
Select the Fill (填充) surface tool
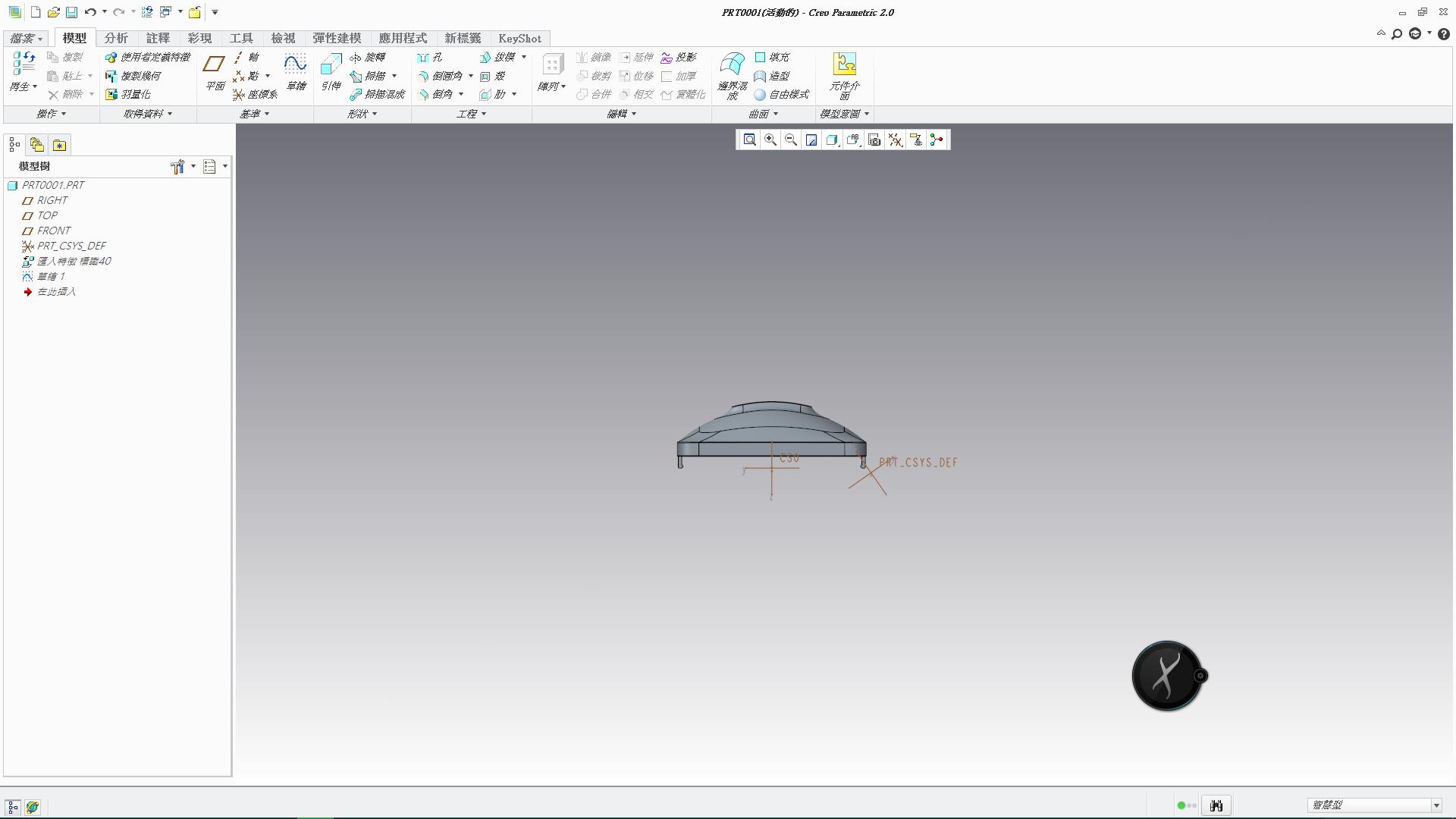pos(772,58)
